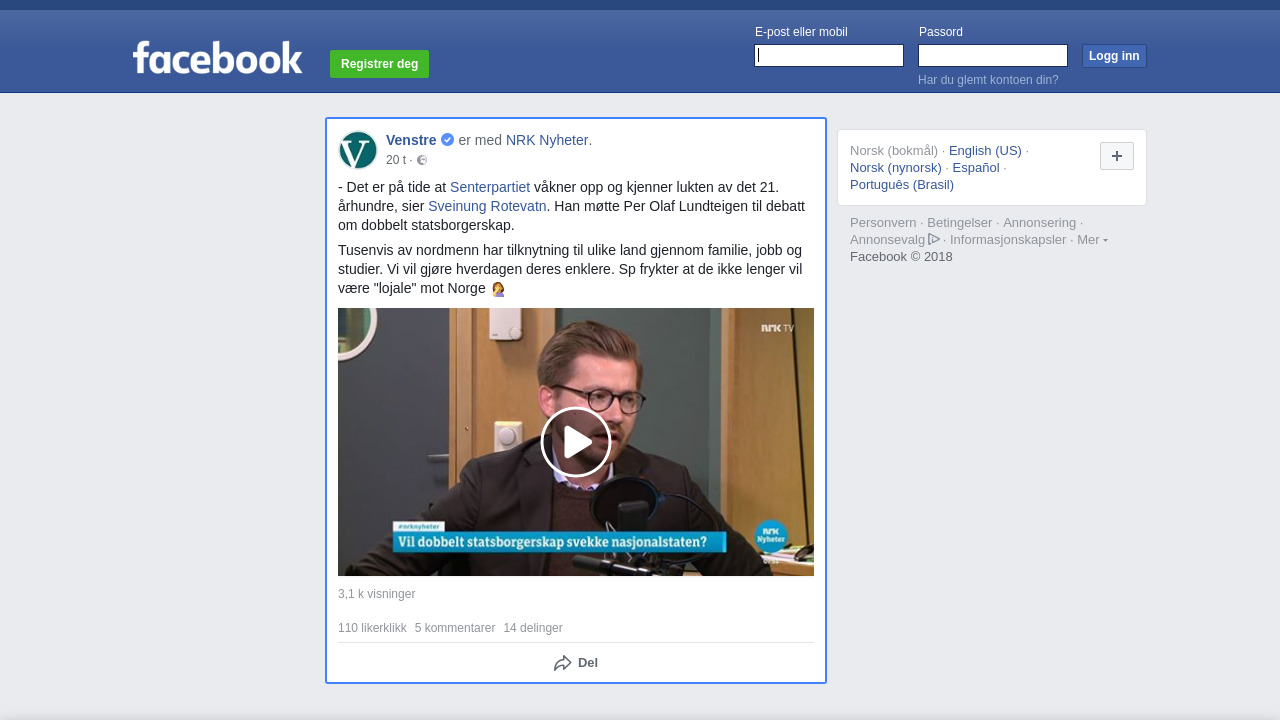Click 110 likerklikk count
Screen dimensions: 1280x720
372,628
